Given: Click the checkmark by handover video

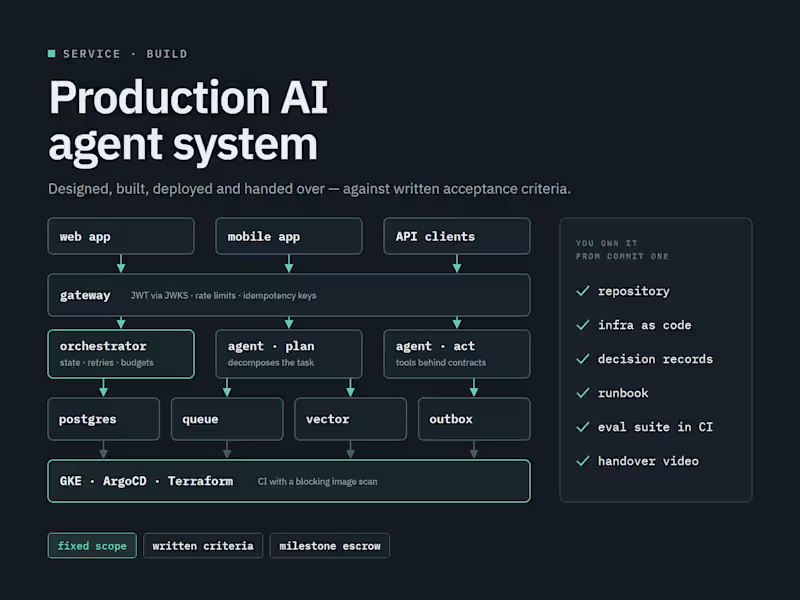Looking at the screenshot, I should 583,461.
